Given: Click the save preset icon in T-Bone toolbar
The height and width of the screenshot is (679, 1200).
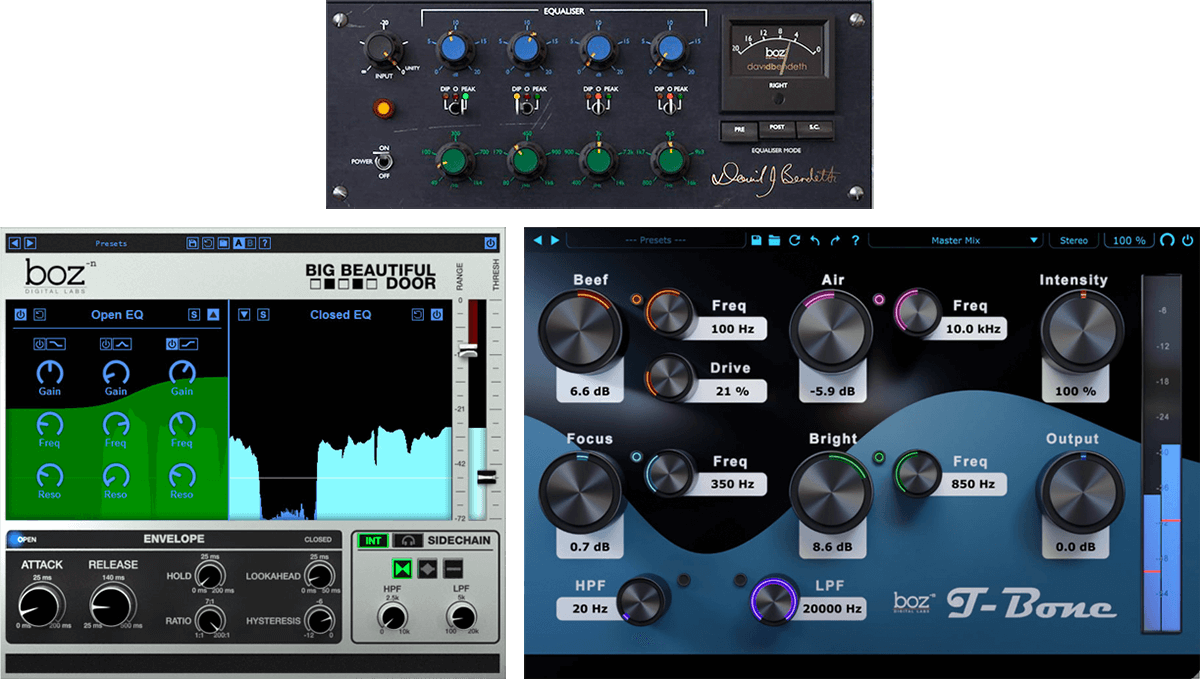Looking at the screenshot, I should (x=756, y=240).
